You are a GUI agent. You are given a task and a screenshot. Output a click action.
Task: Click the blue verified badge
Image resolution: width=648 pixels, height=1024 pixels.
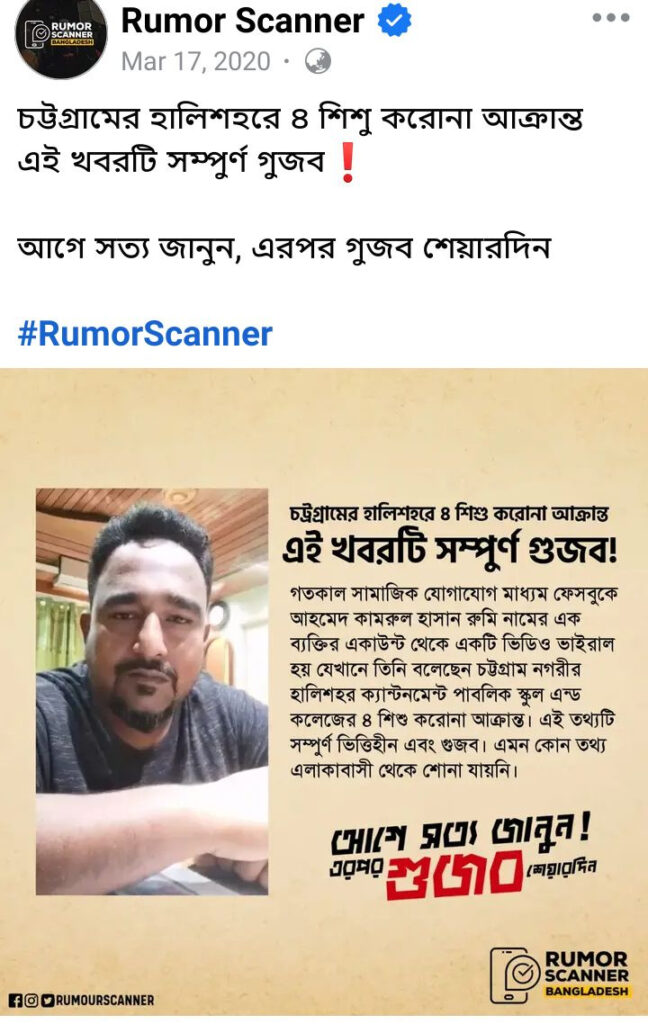[x=395, y=22]
